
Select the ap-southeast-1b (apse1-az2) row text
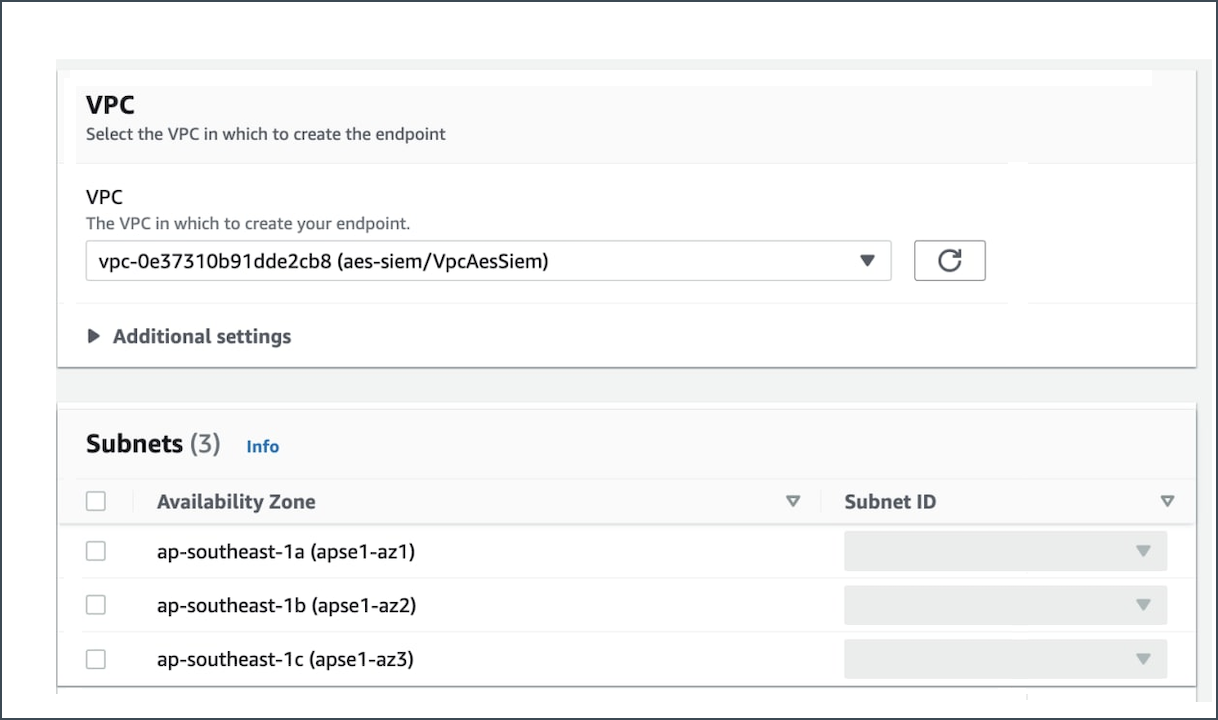pos(286,605)
